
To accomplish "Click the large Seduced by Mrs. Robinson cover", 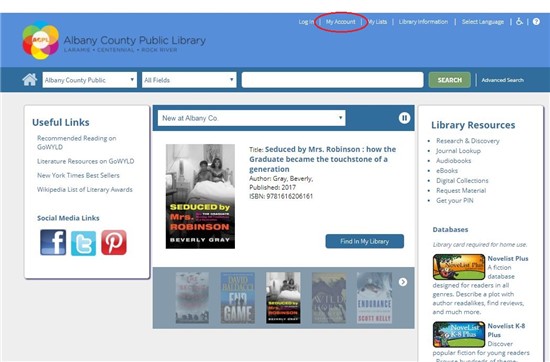I will (x=200, y=196).
